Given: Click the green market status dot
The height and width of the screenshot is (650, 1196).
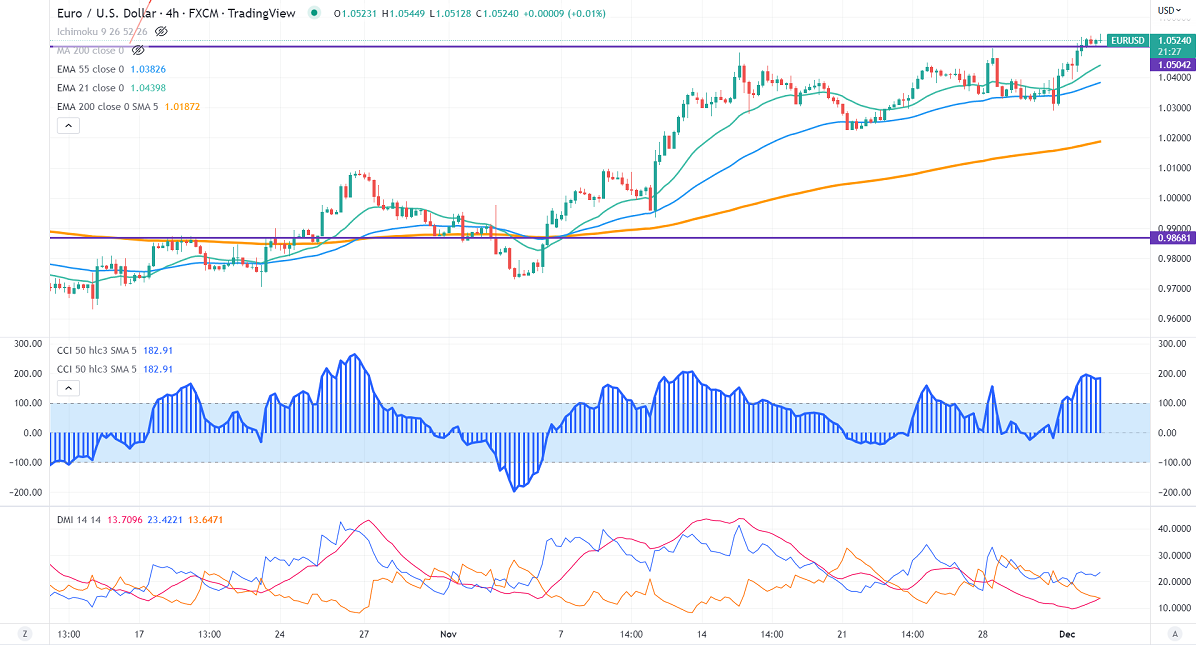Looking at the screenshot, I should coord(314,13).
